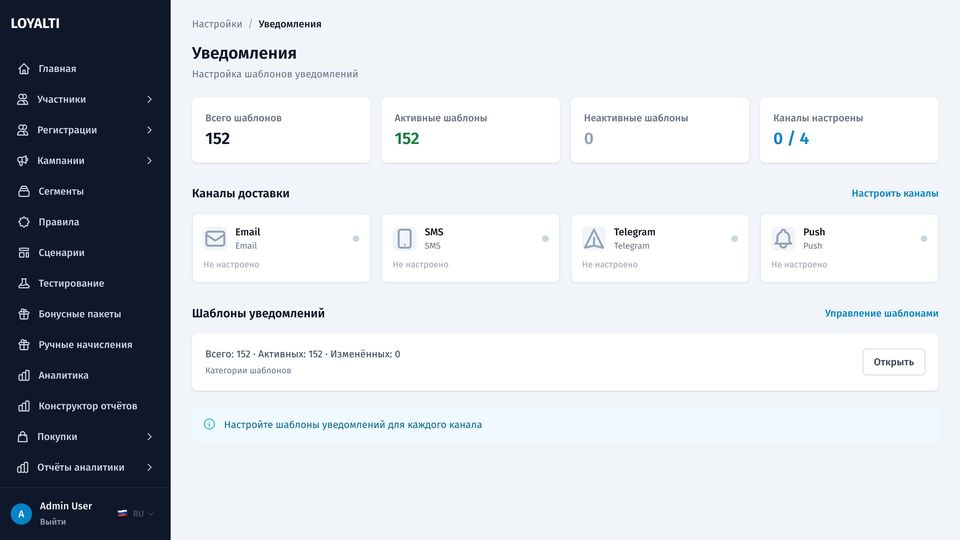Go to Главная in the sidebar

[x=85, y=69]
